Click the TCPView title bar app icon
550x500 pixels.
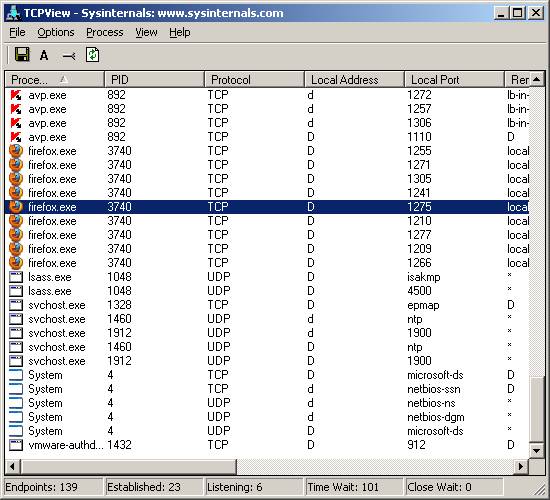pyautogui.click(x=14, y=13)
